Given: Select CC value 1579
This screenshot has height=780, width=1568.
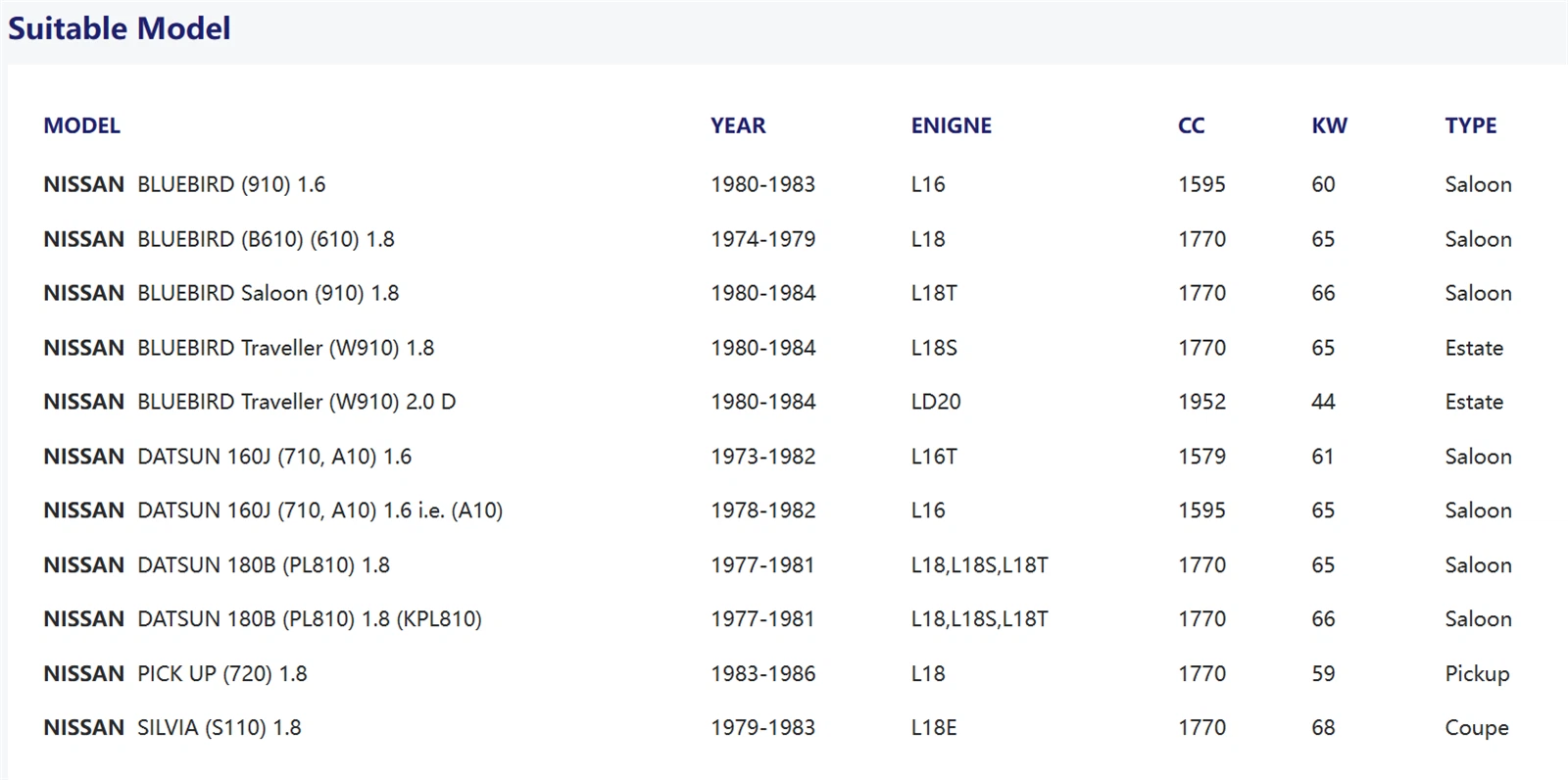Looking at the screenshot, I should pyautogui.click(x=1201, y=457).
